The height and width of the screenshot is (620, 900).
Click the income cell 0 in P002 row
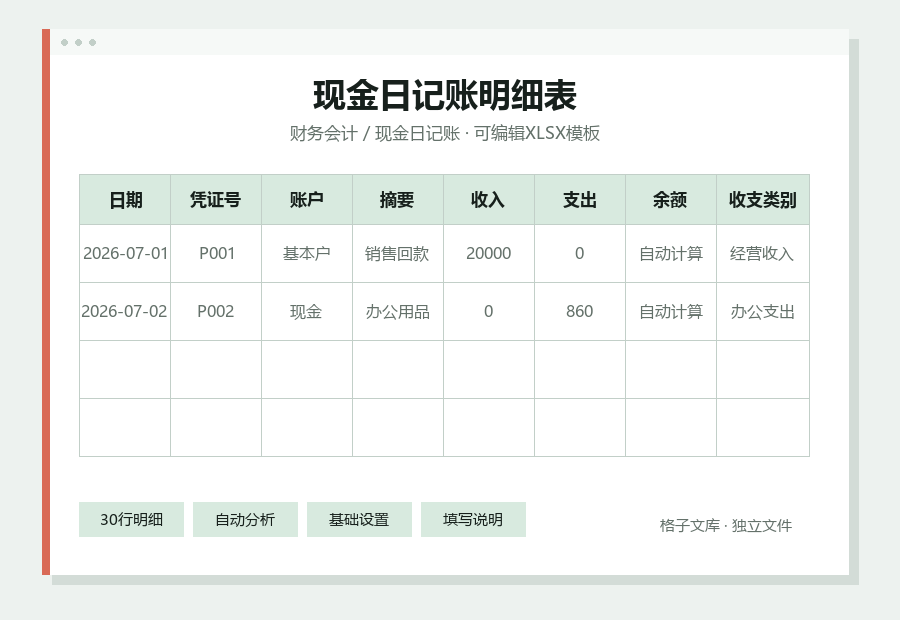click(x=489, y=312)
